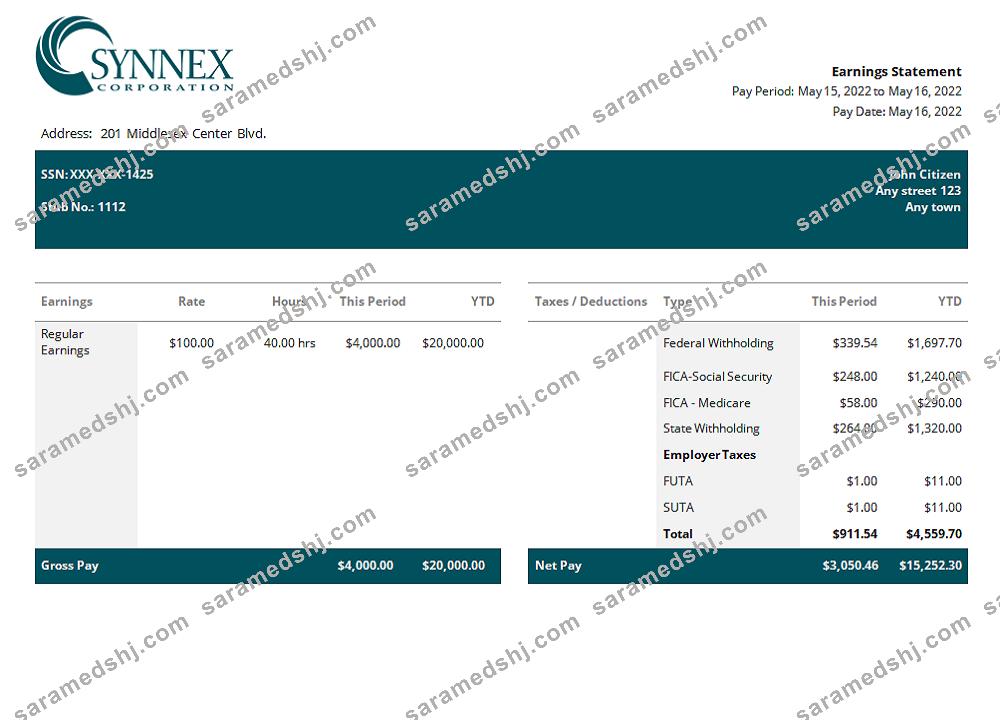Select the 'SUTA' row label

point(678,508)
